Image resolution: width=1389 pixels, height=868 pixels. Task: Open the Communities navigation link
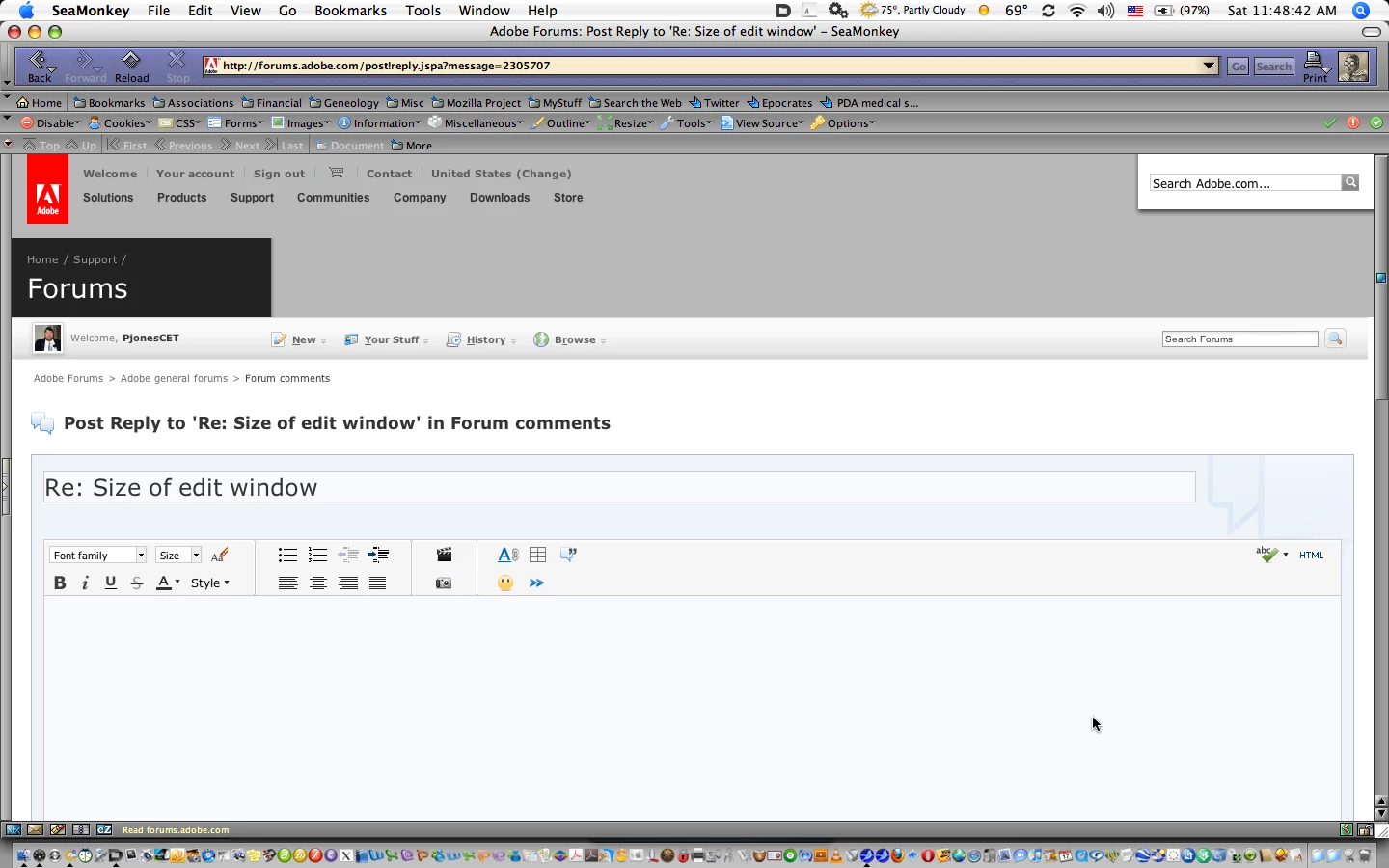coord(333,198)
